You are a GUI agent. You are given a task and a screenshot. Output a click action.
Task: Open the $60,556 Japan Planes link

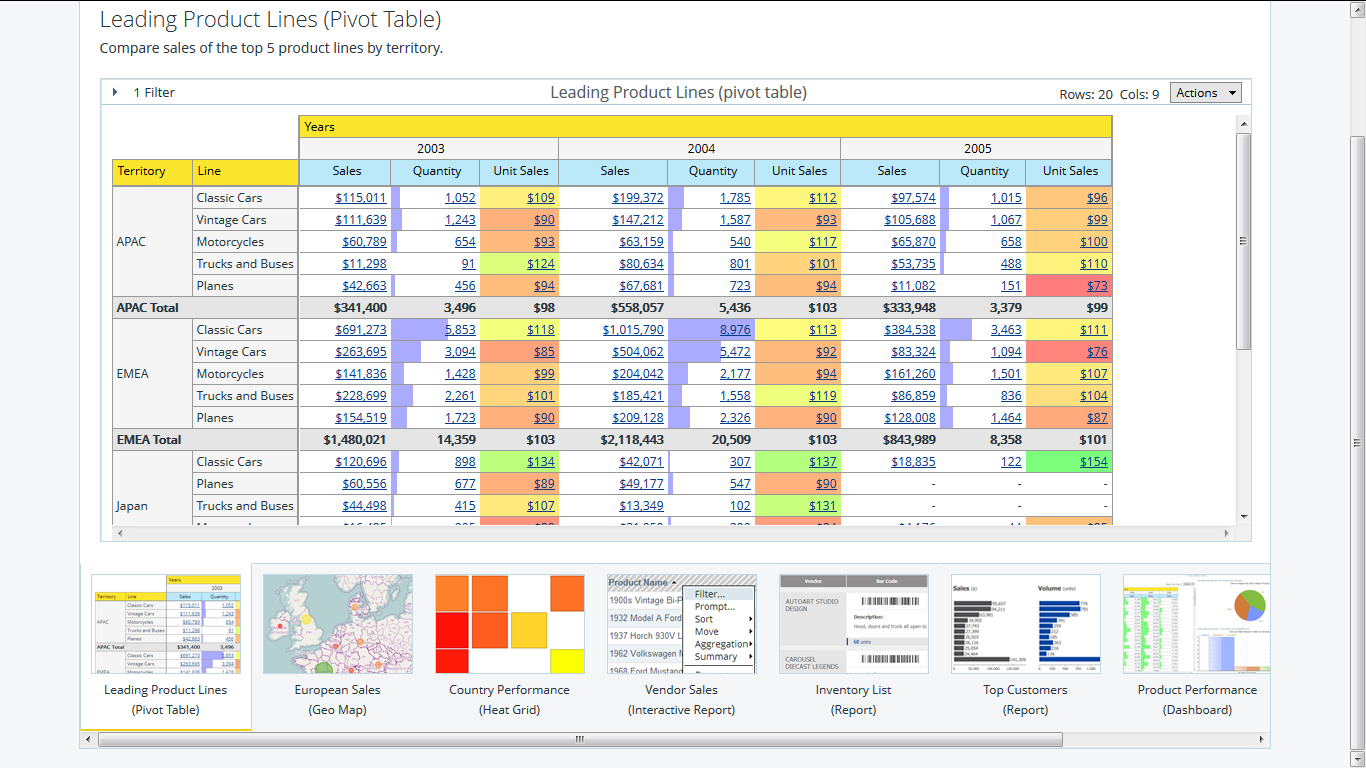pyautogui.click(x=364, y=484)
